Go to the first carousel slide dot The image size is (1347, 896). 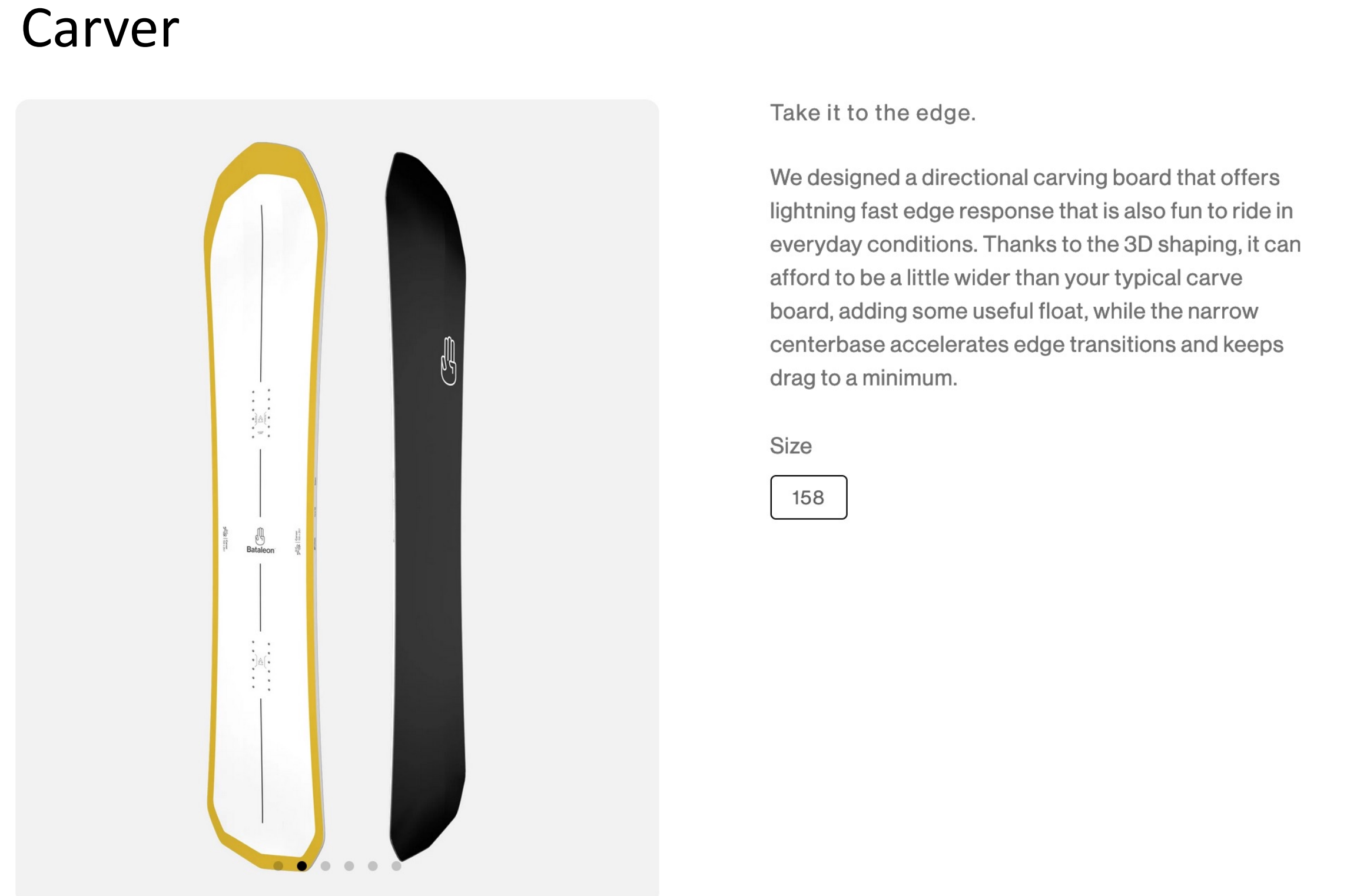278,865
